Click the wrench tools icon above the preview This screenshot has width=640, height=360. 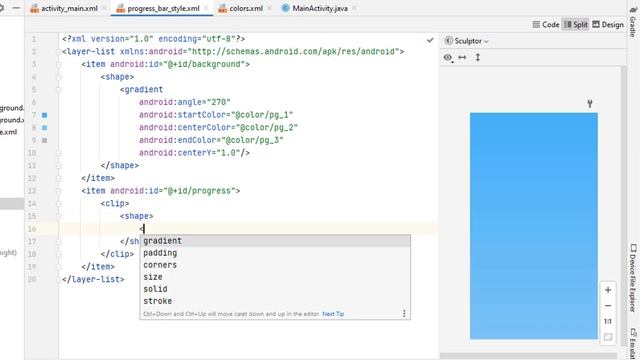590,104
